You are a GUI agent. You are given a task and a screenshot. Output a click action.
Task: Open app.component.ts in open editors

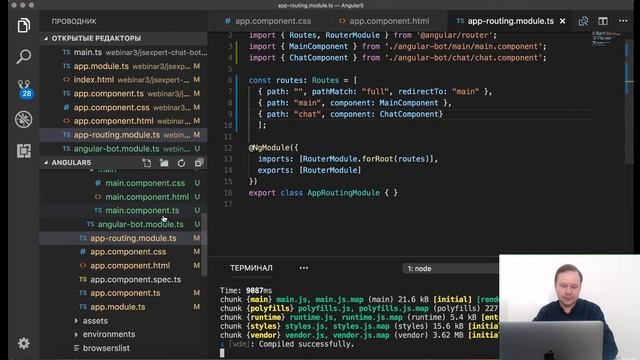pyautogui.click(x=123, y=94)
